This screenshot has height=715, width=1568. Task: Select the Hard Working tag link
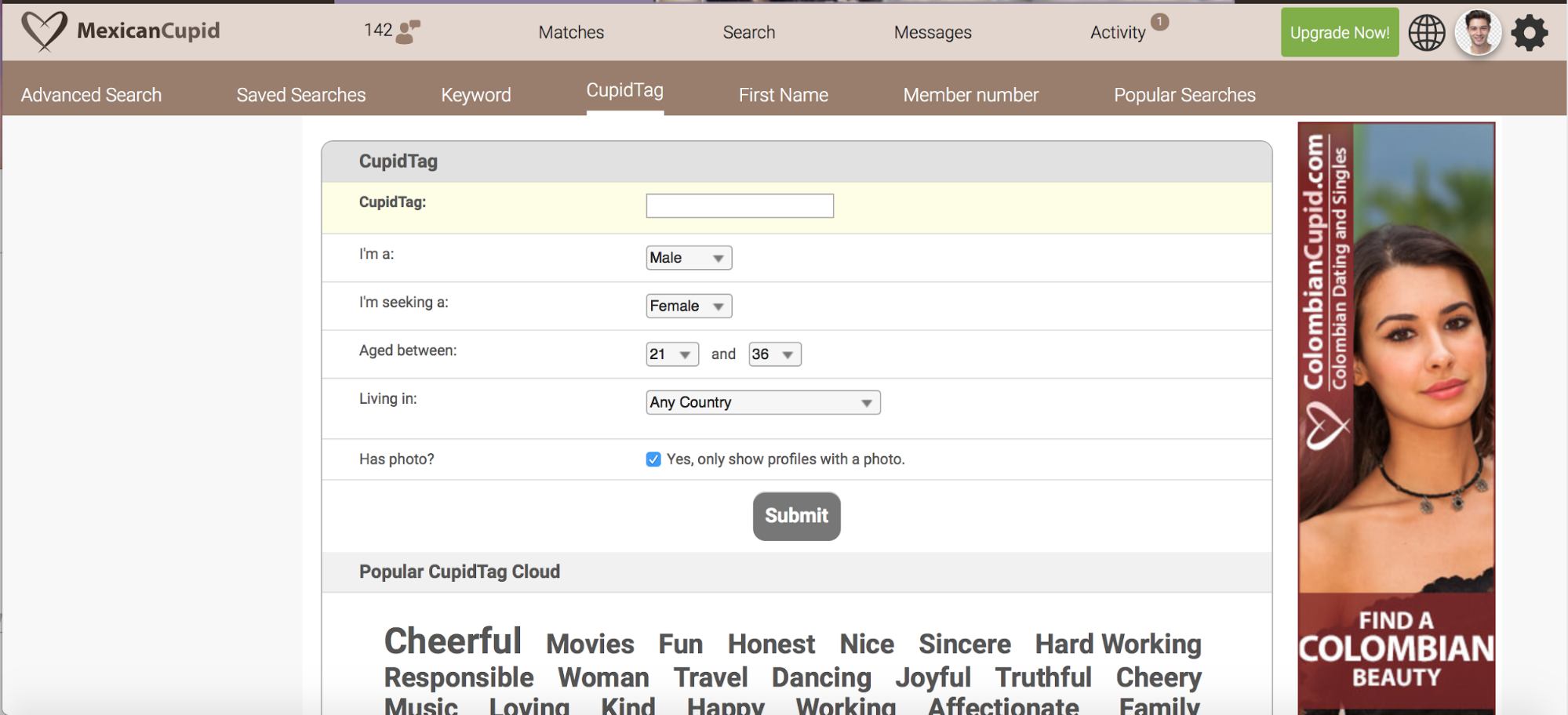click(1118, 644)
